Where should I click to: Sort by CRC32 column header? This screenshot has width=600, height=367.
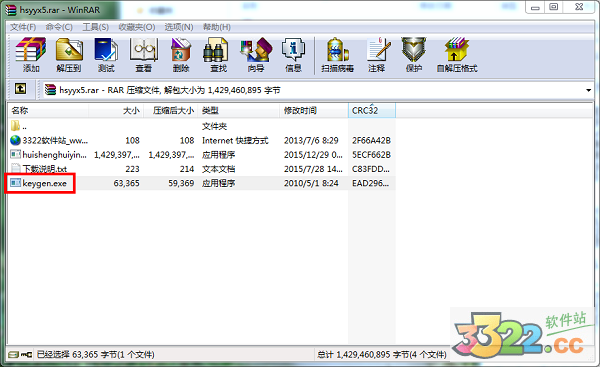(x=372, y=111)
